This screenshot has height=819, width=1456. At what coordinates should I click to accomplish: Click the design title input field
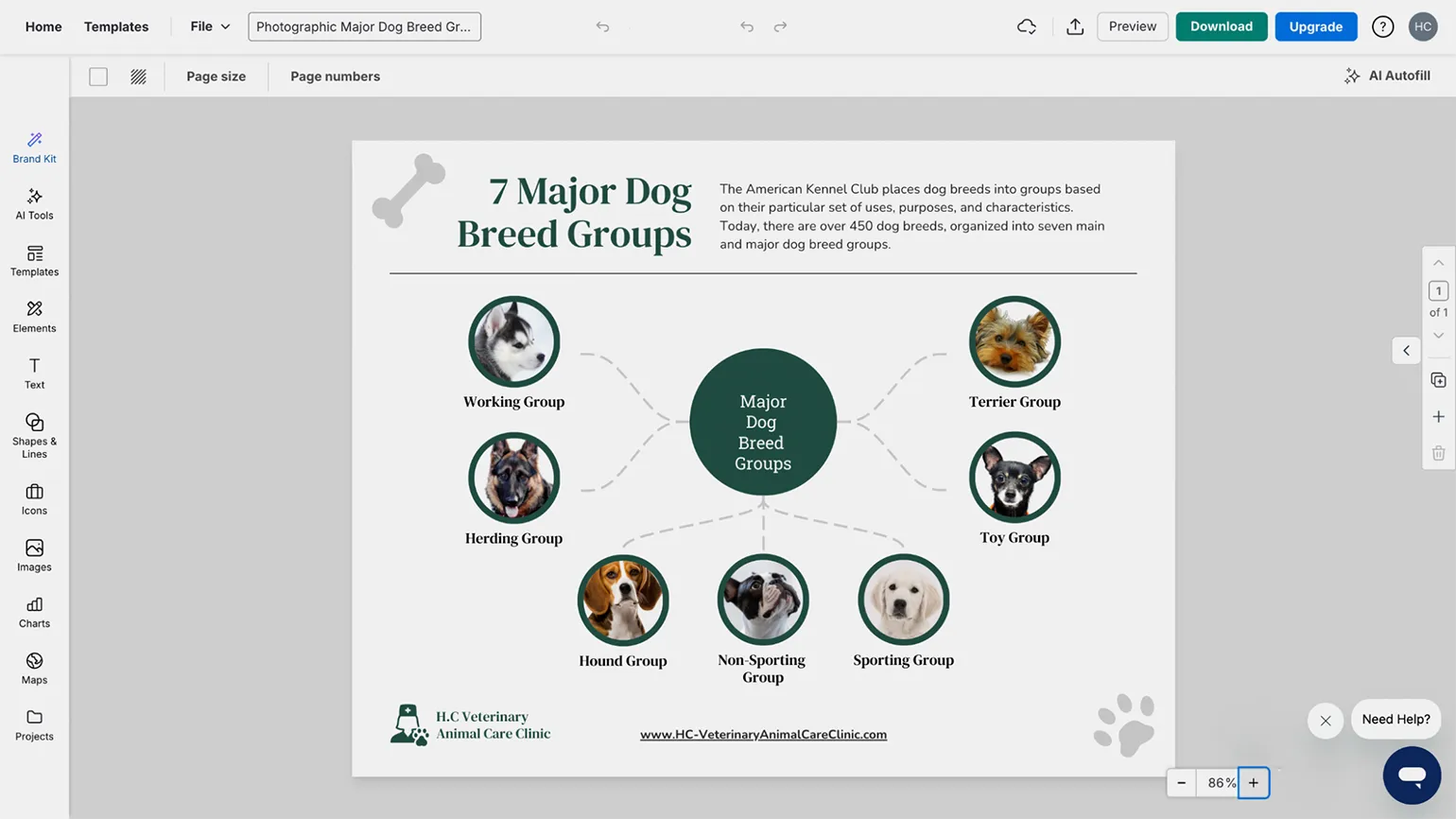coord(364,26)
